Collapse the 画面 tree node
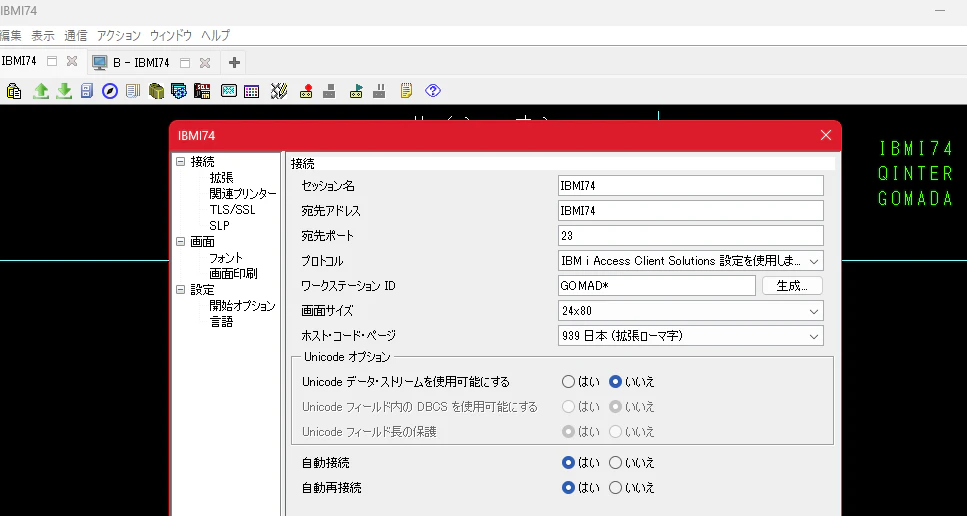 click(x=181, y=242)
